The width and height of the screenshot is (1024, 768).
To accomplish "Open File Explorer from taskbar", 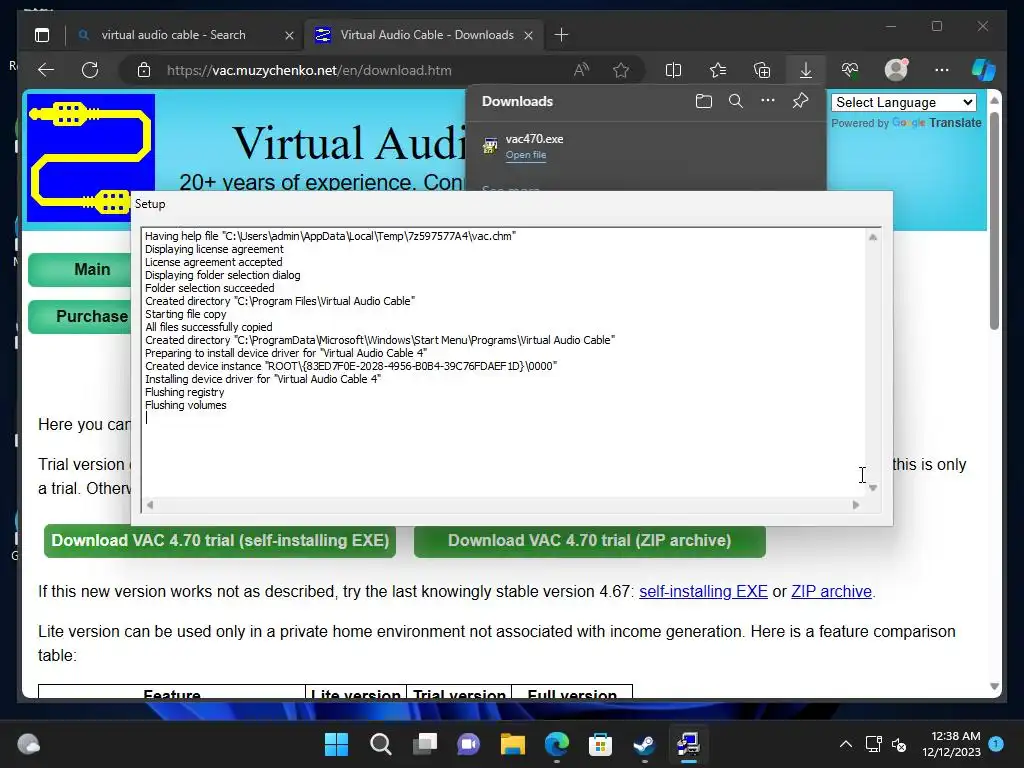I will tap(513, 744).
